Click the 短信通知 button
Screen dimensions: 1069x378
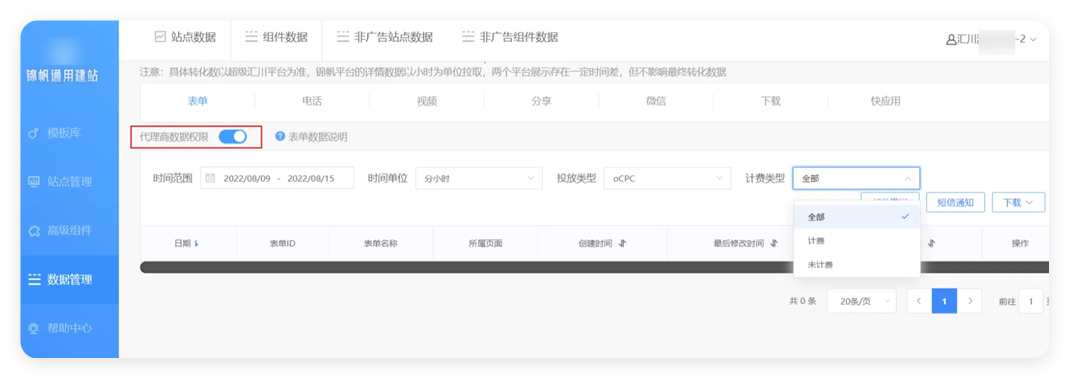click(955, 202)
